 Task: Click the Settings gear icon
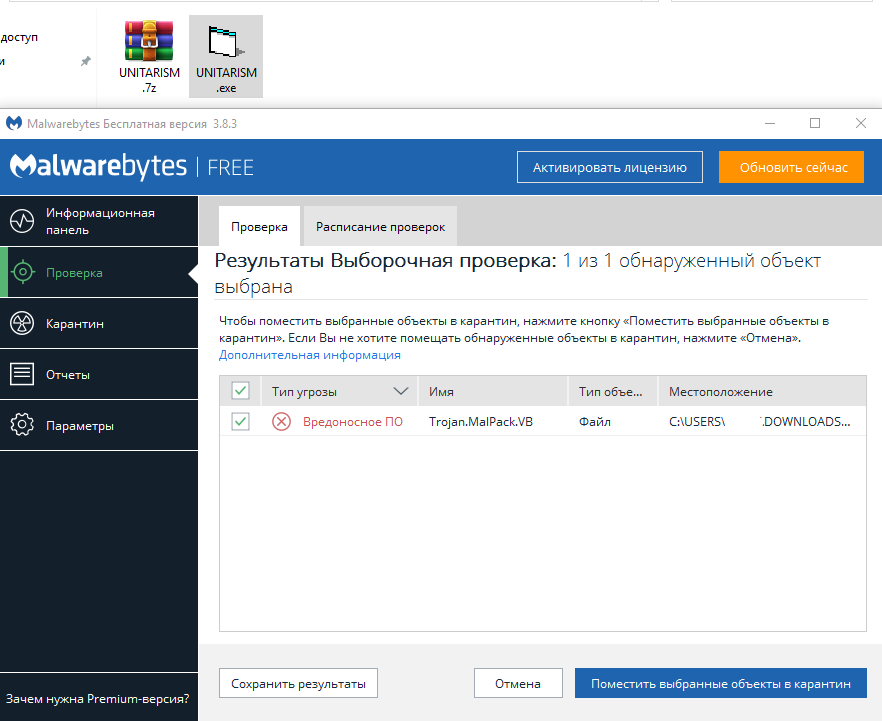(x=22, y=425)
